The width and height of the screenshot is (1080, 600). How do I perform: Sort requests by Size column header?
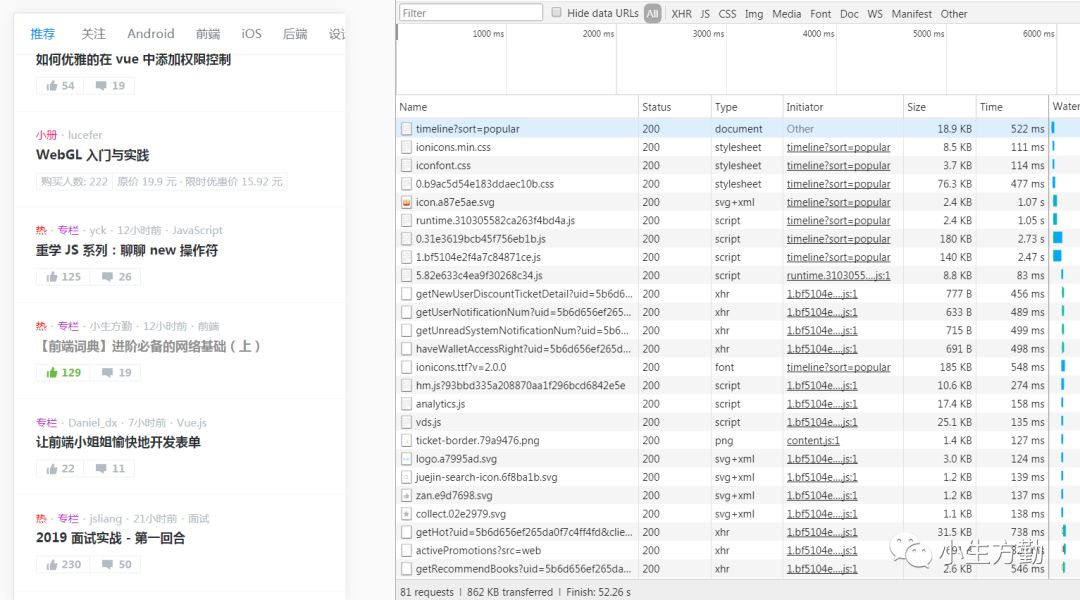917,107
